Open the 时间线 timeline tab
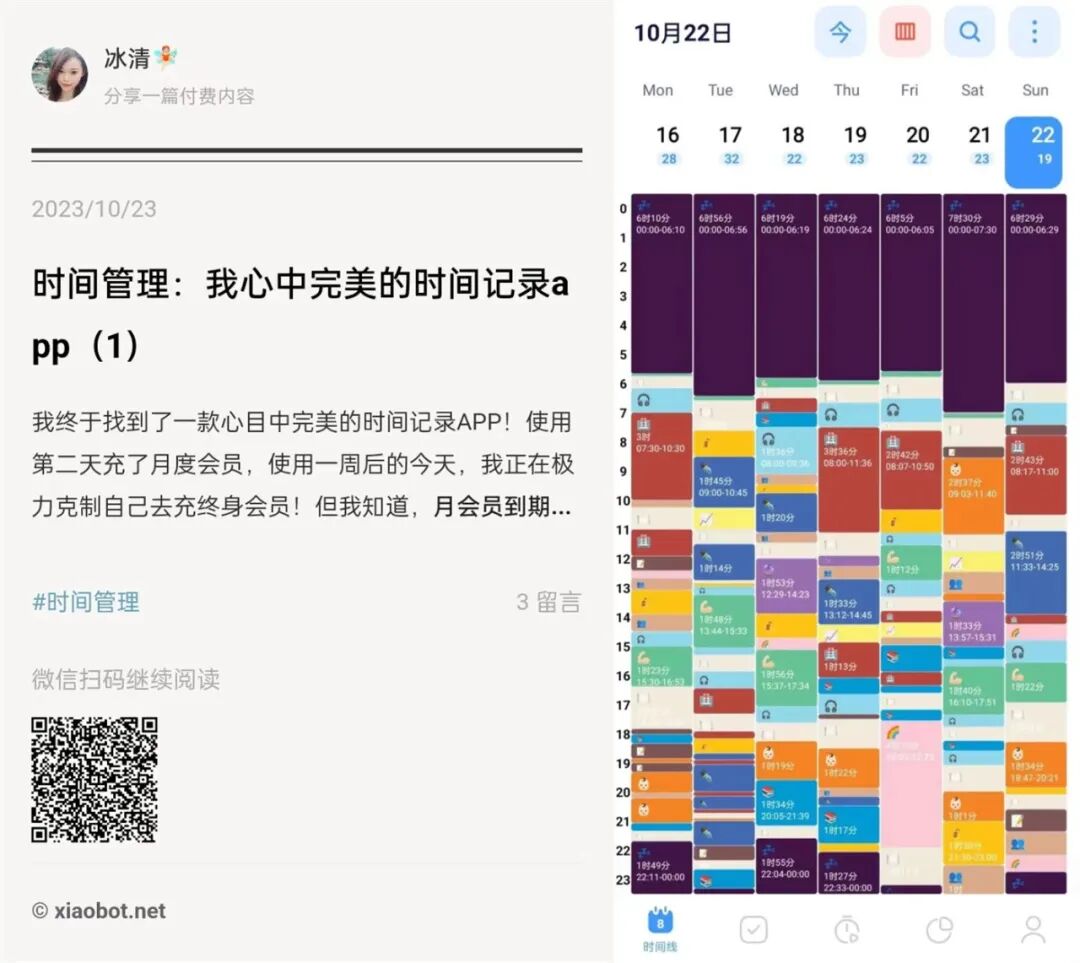Screen dimensions: 1080x963 [660, 930]
